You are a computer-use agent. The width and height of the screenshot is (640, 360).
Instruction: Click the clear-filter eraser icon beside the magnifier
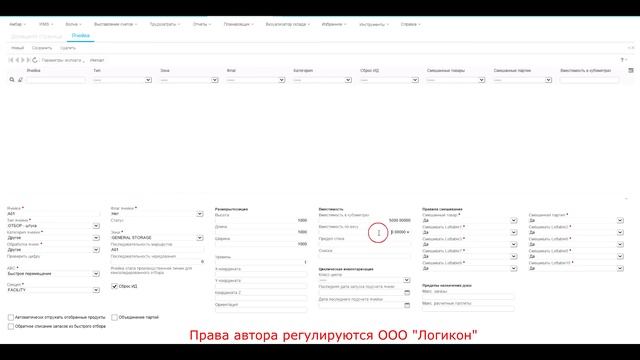pos(20,80)
